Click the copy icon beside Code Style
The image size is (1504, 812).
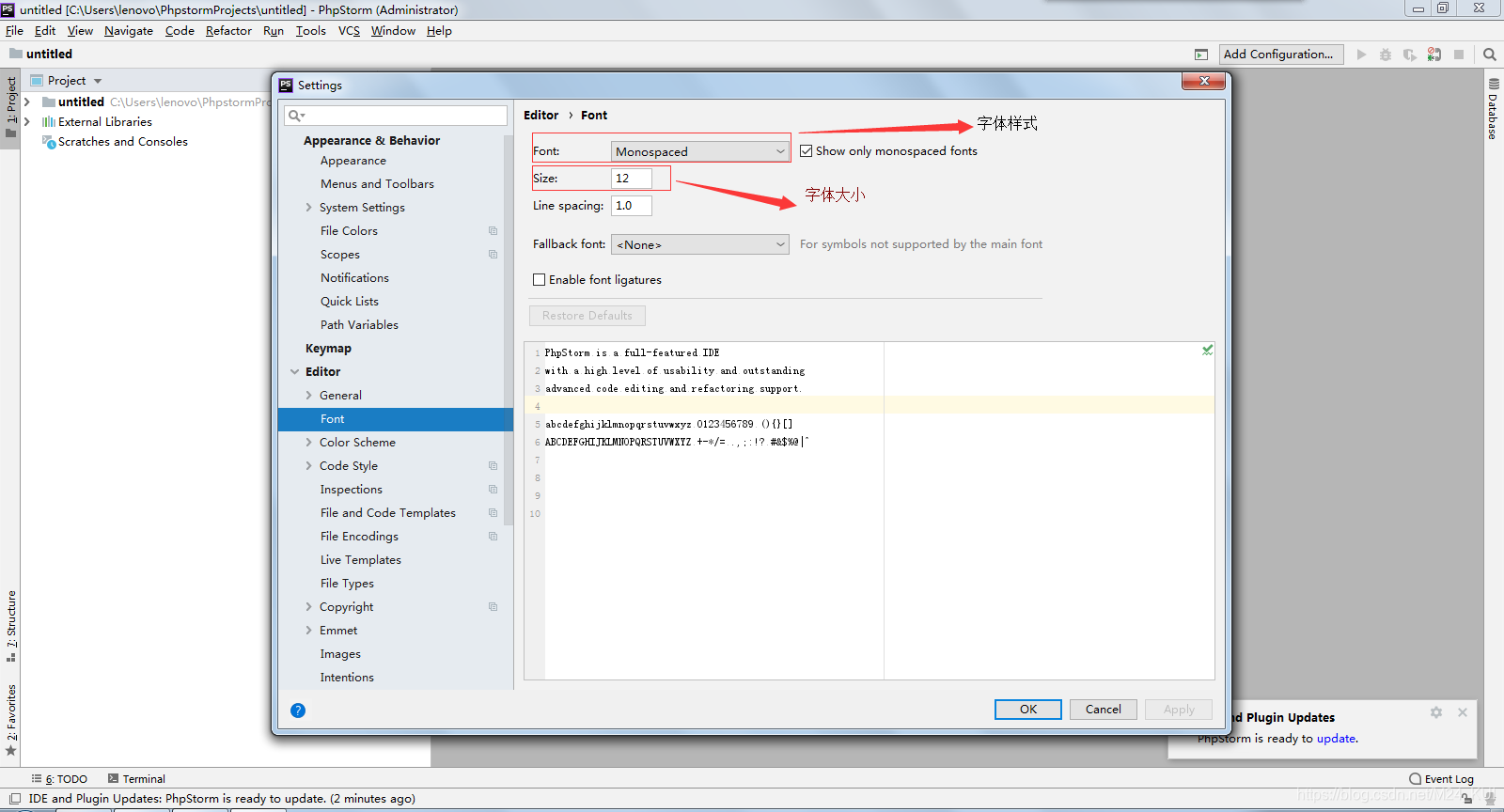coord(493,465)
